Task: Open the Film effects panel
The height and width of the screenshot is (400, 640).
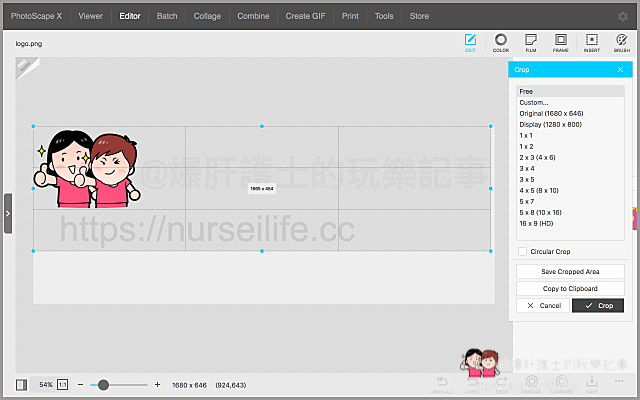Action: coord(531,43)
